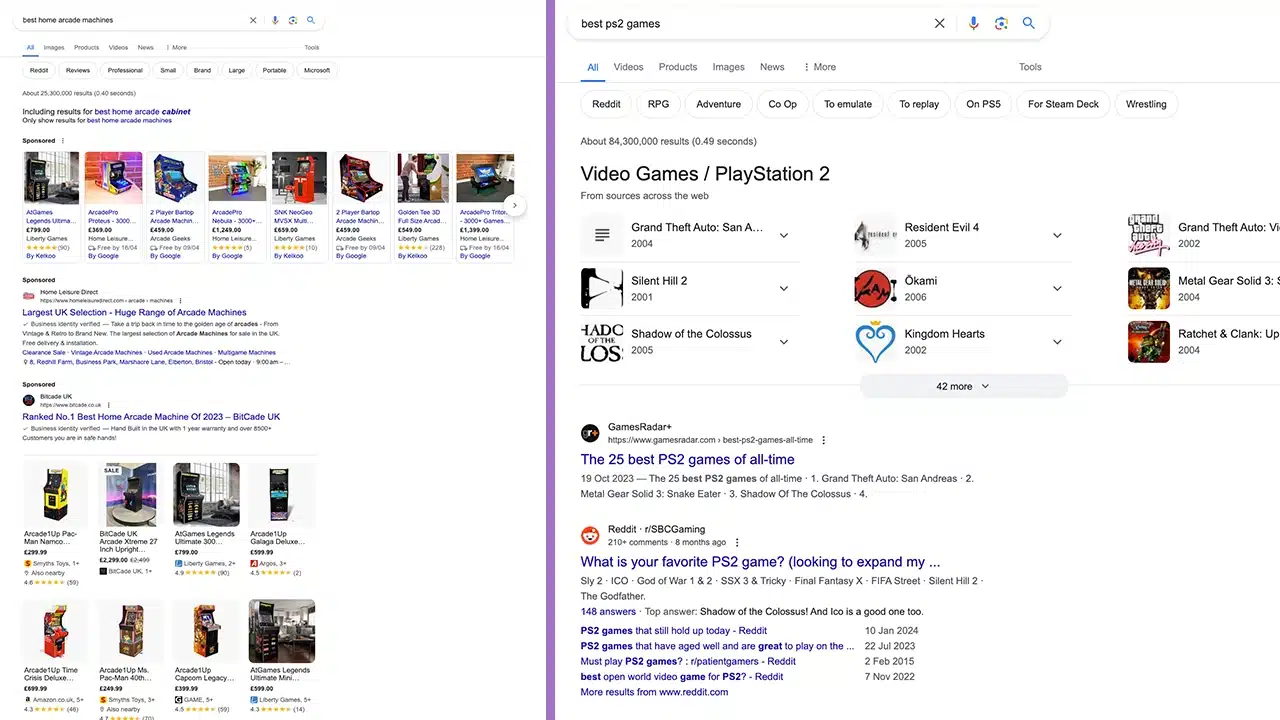Image resolution: width=1280 pixels, height=720 pixels.
Task: Expand Okami entry chevron
Action: [1057, 288]
